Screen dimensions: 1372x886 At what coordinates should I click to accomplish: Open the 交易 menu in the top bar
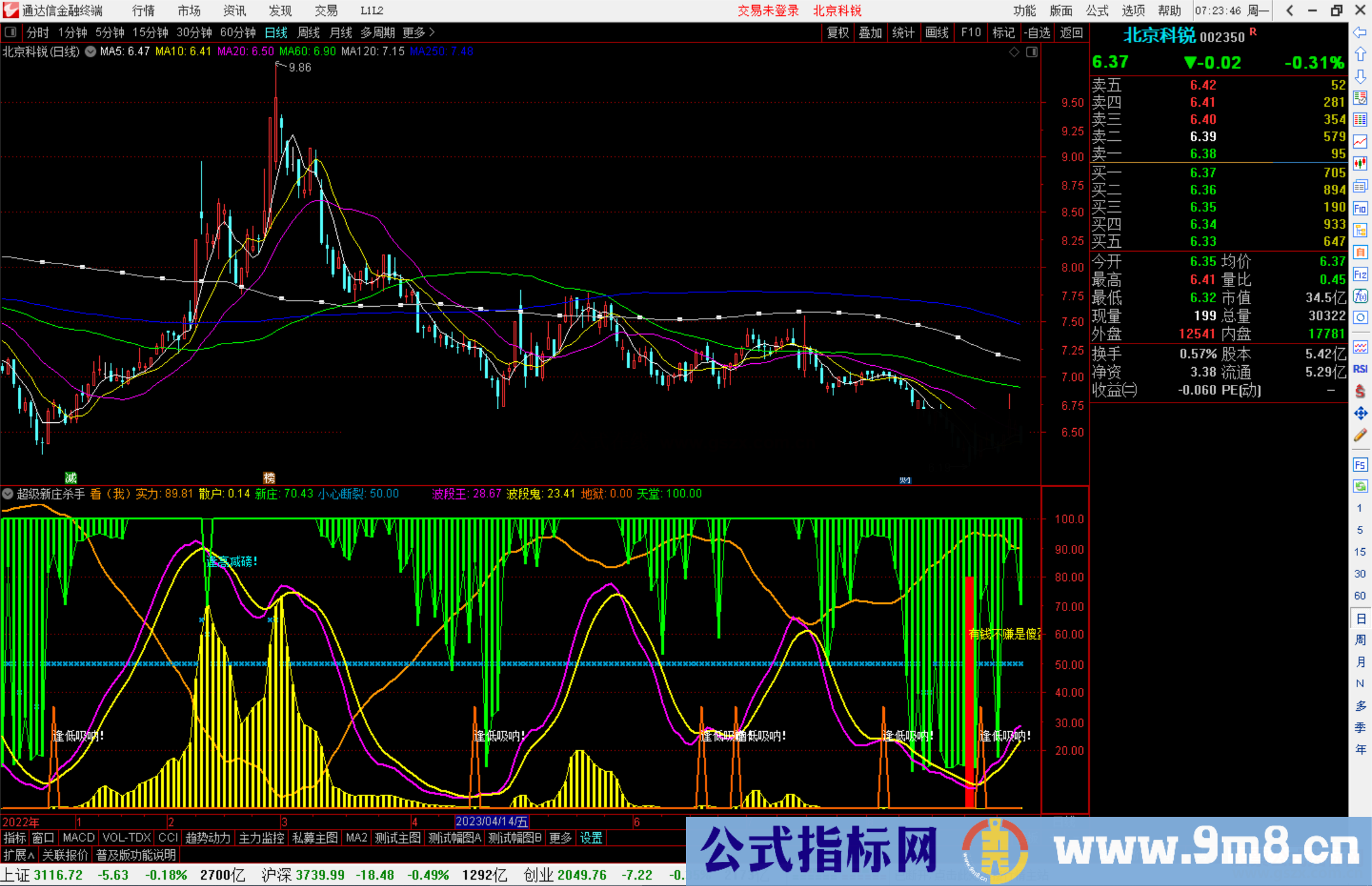326,10
